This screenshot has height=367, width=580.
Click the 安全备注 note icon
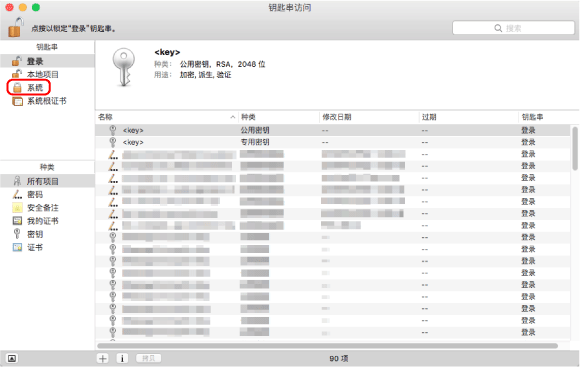pyautogui.click(x=17, y=208)
